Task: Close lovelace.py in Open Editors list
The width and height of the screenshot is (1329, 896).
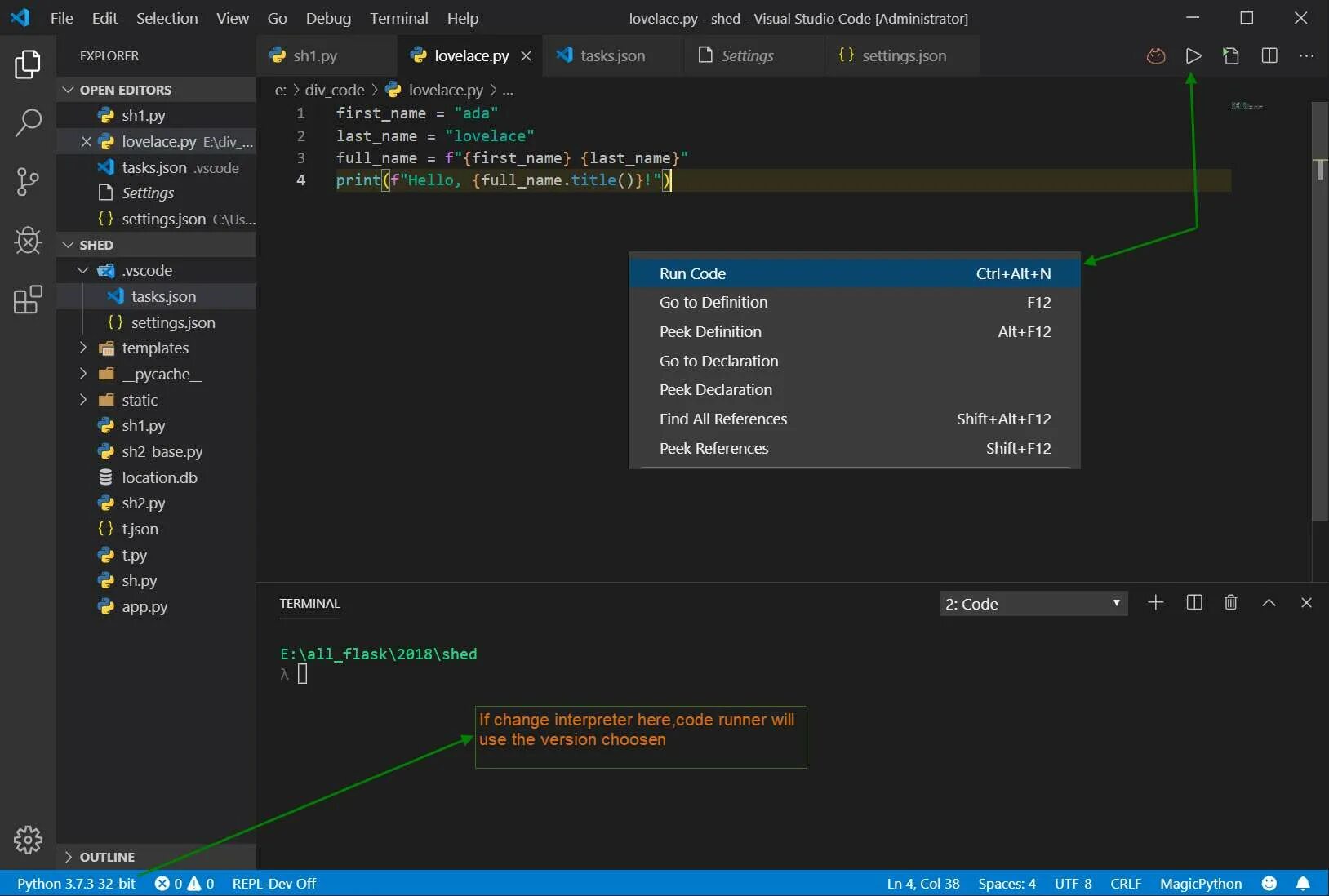Action: pyautogui.click(x=86, y=141)
